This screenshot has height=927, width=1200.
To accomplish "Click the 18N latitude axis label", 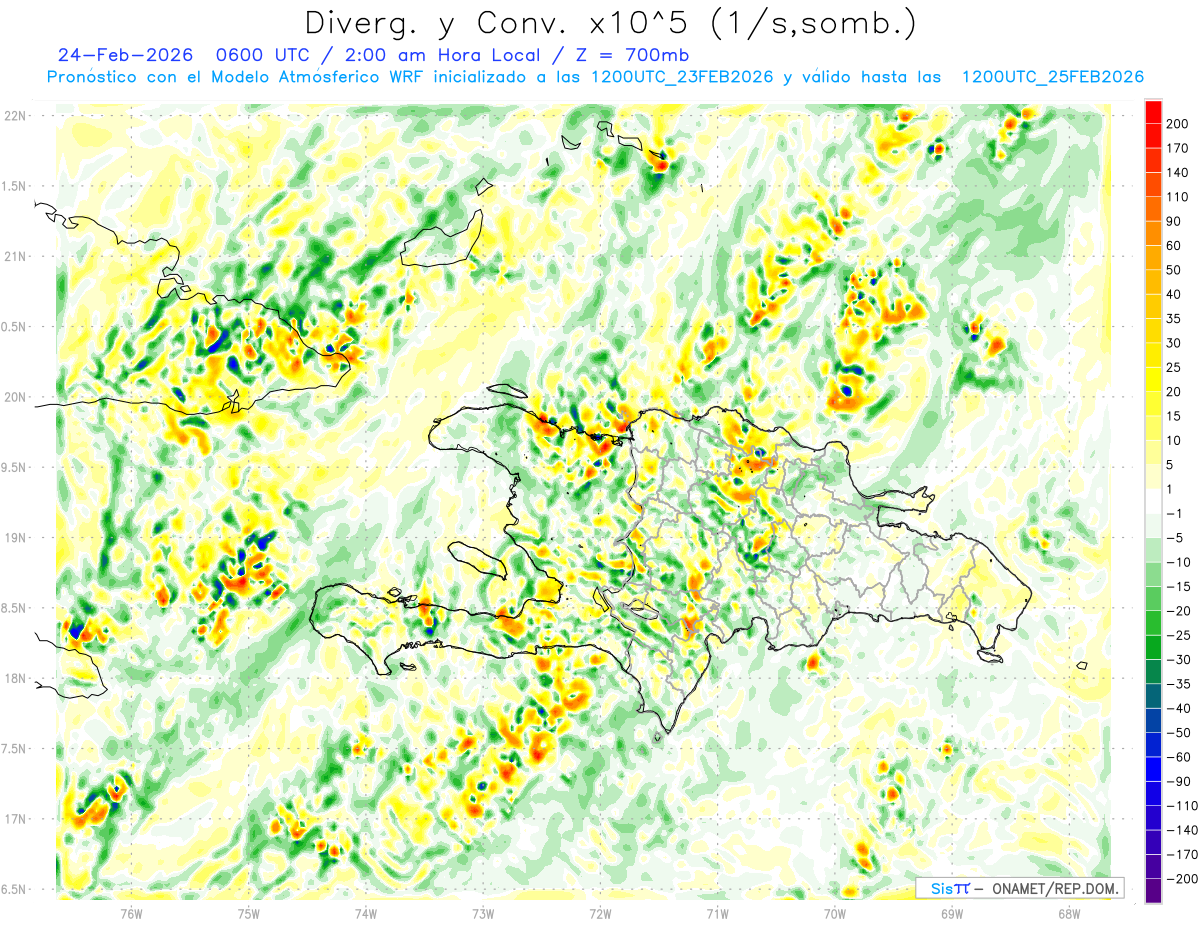I will click(15, 678).
